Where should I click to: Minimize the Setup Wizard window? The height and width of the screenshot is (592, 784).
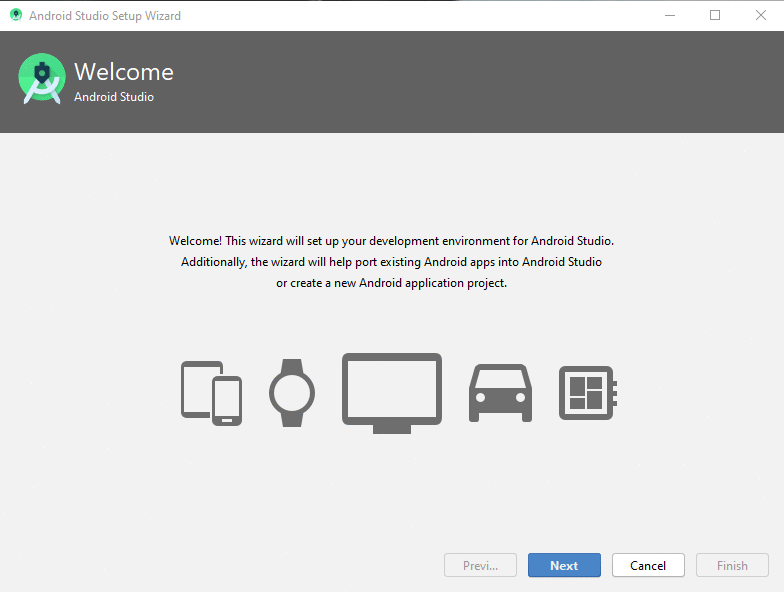[669, 16]
